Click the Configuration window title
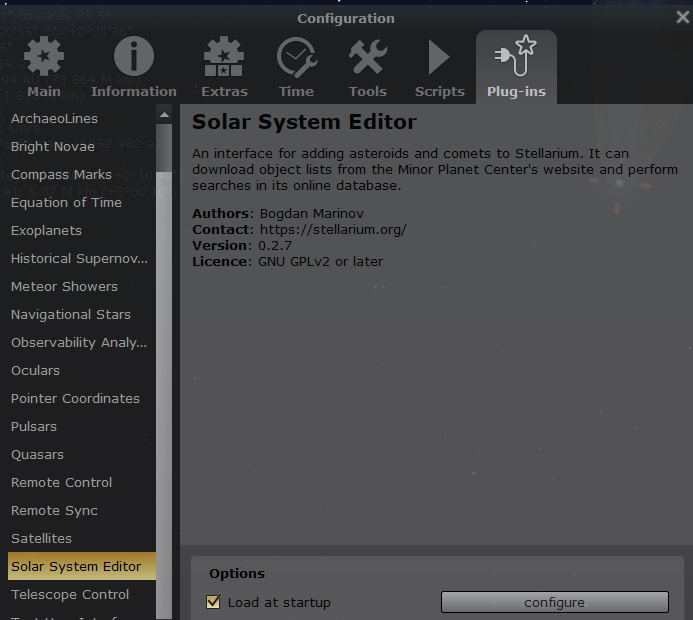 pos(346,19)
